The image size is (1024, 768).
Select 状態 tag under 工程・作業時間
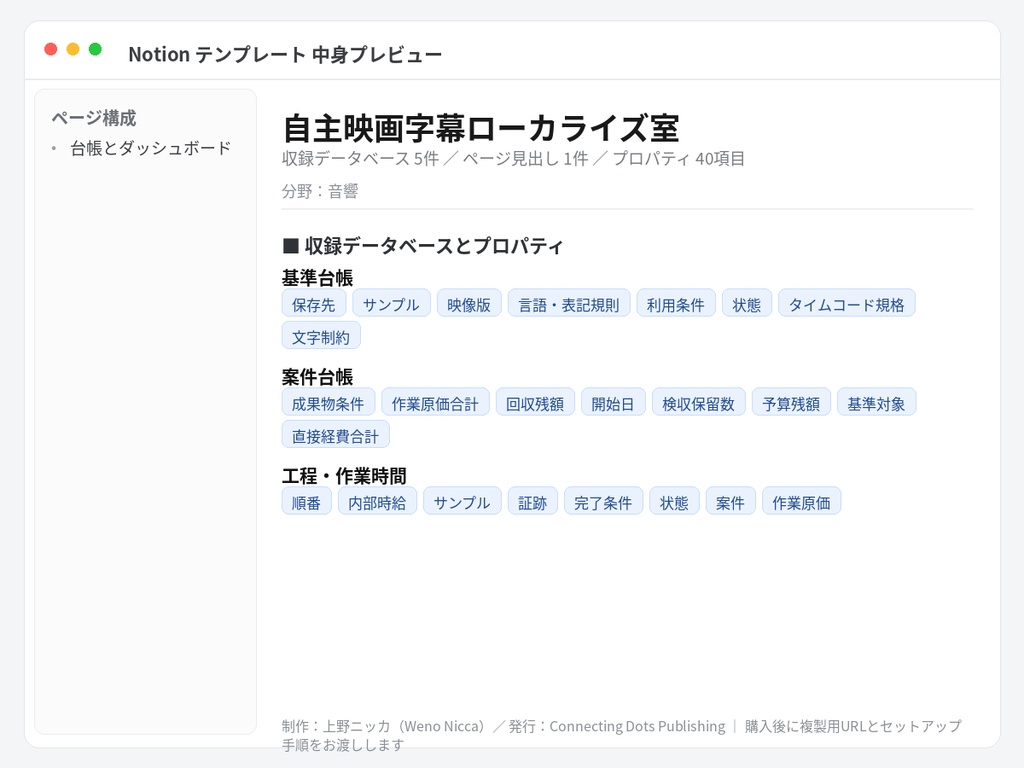(x=675, y=502)
